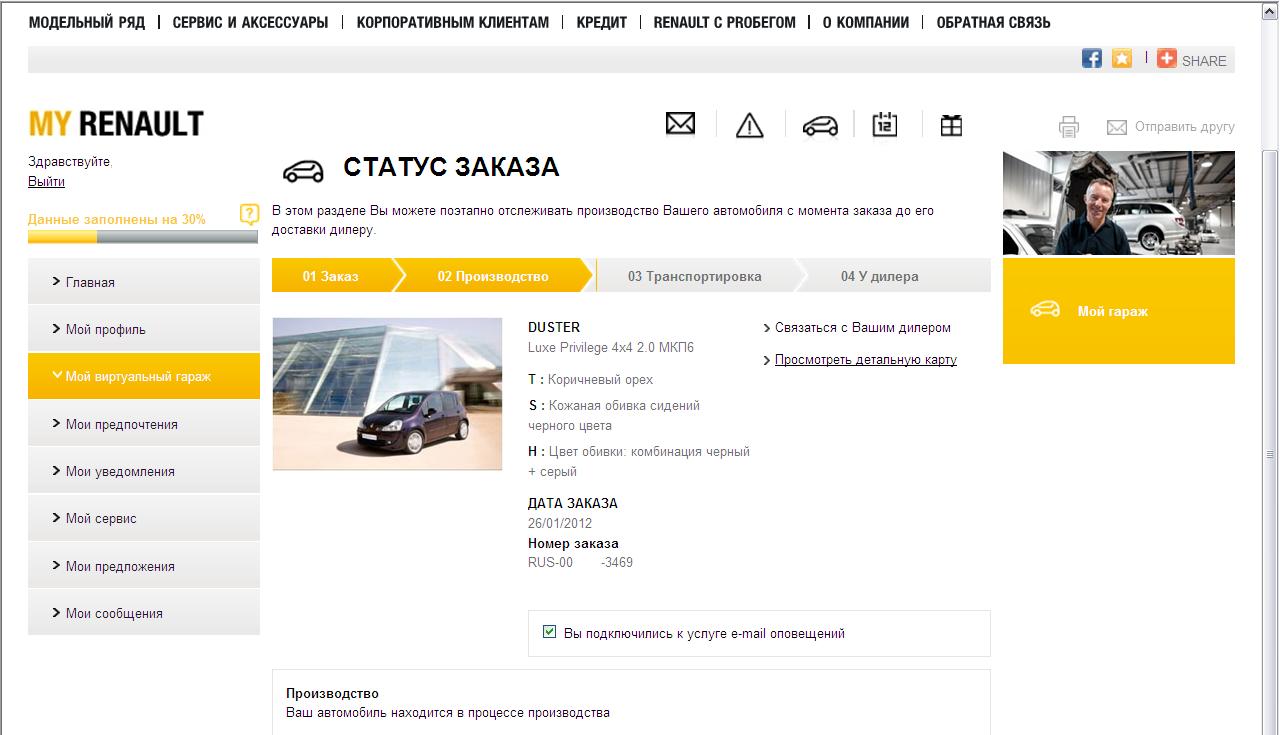Share the page on Facebook

pos(1092,59)
